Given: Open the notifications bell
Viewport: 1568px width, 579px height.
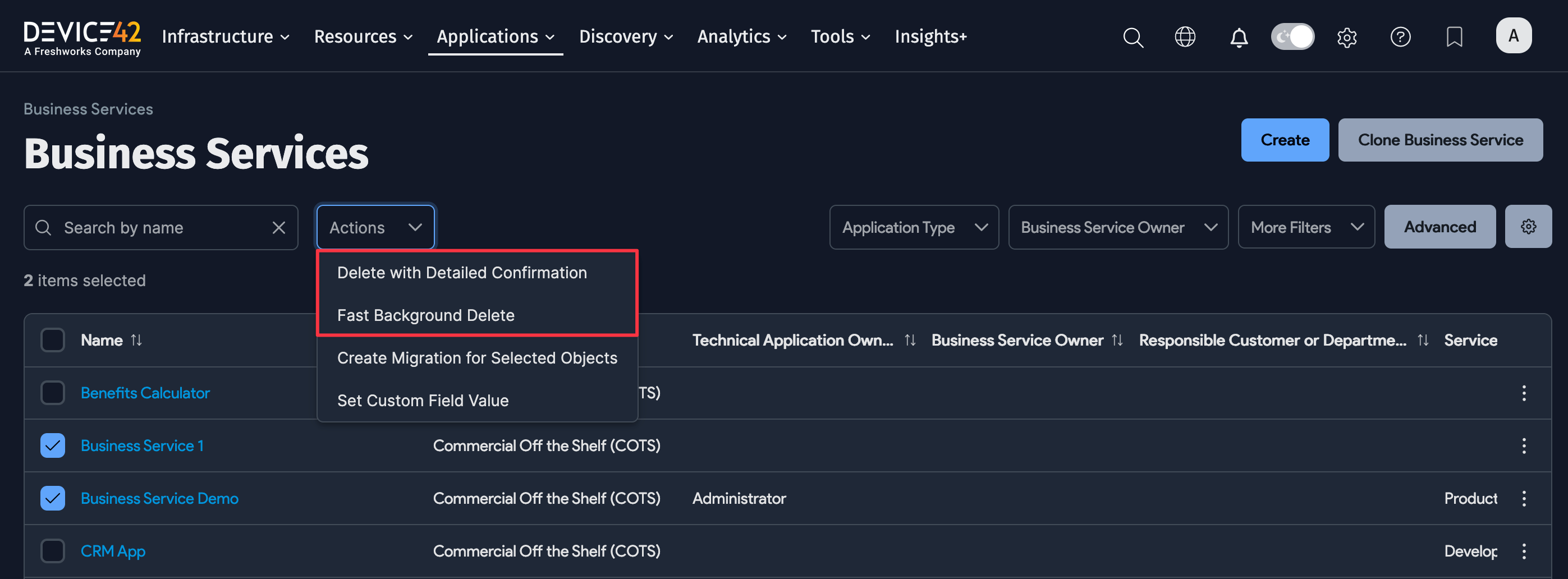Looking at the screenshot, I should [x=1238, y=37].
